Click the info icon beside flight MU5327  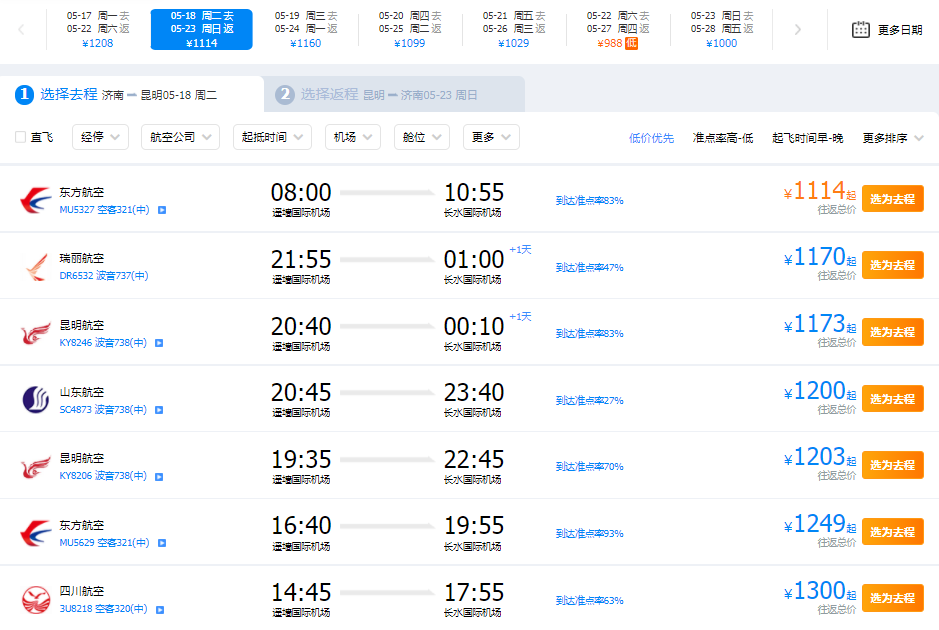[x=162, y=210]
